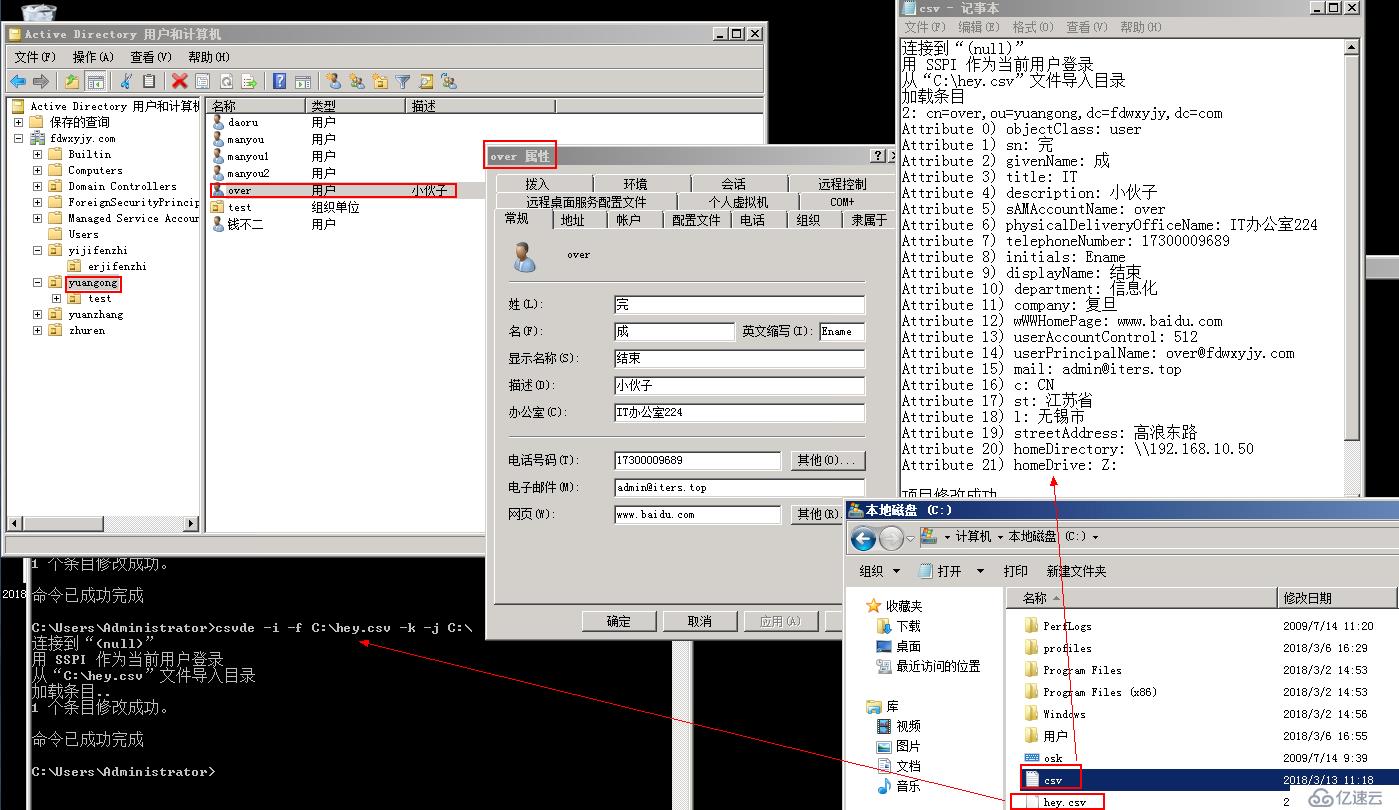Screen dimensions: 1399x810
Task: Create a new group via toolbar icon
Action: (x=357, y=82)
